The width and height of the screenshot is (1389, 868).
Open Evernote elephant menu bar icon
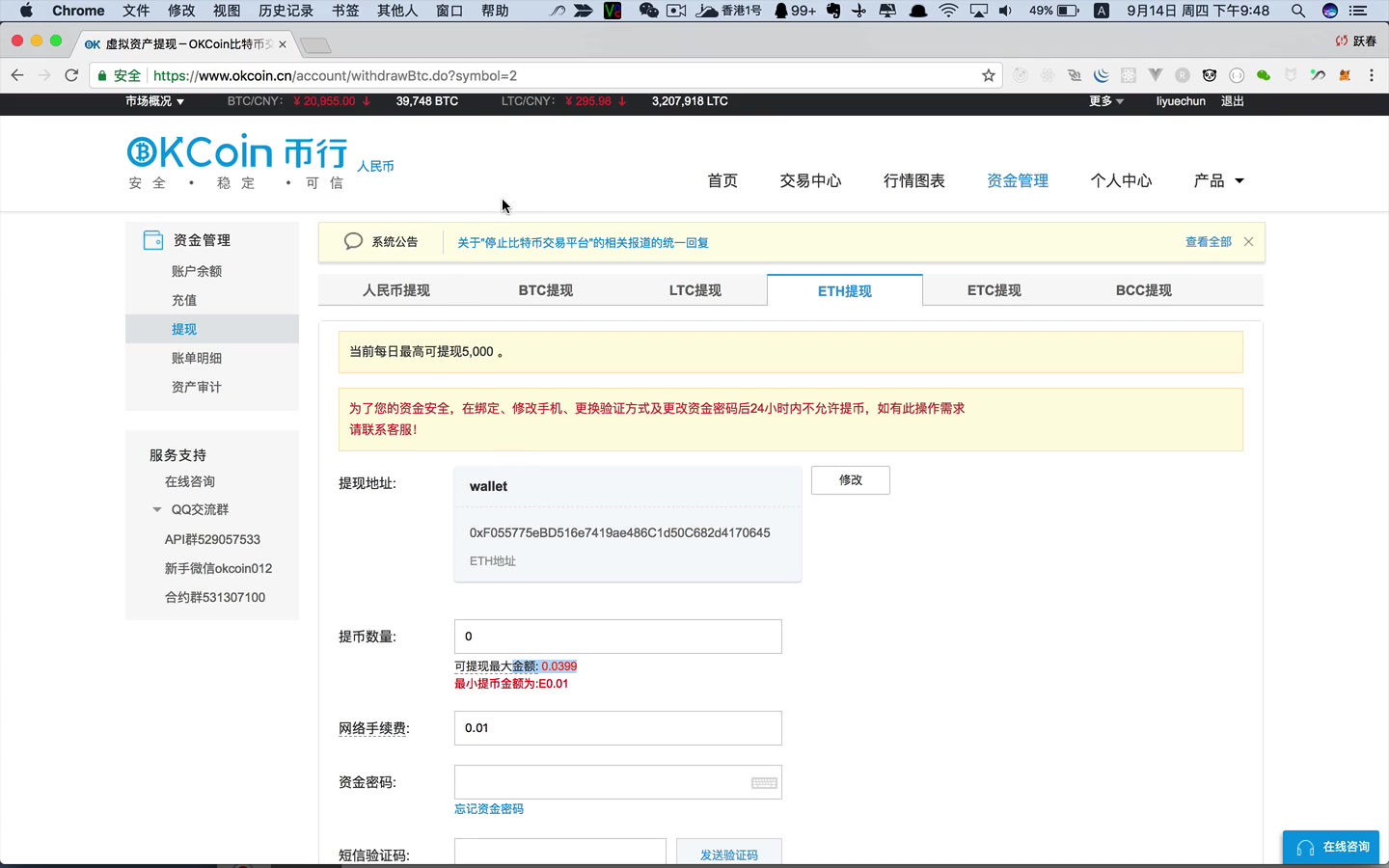(833, 11)
